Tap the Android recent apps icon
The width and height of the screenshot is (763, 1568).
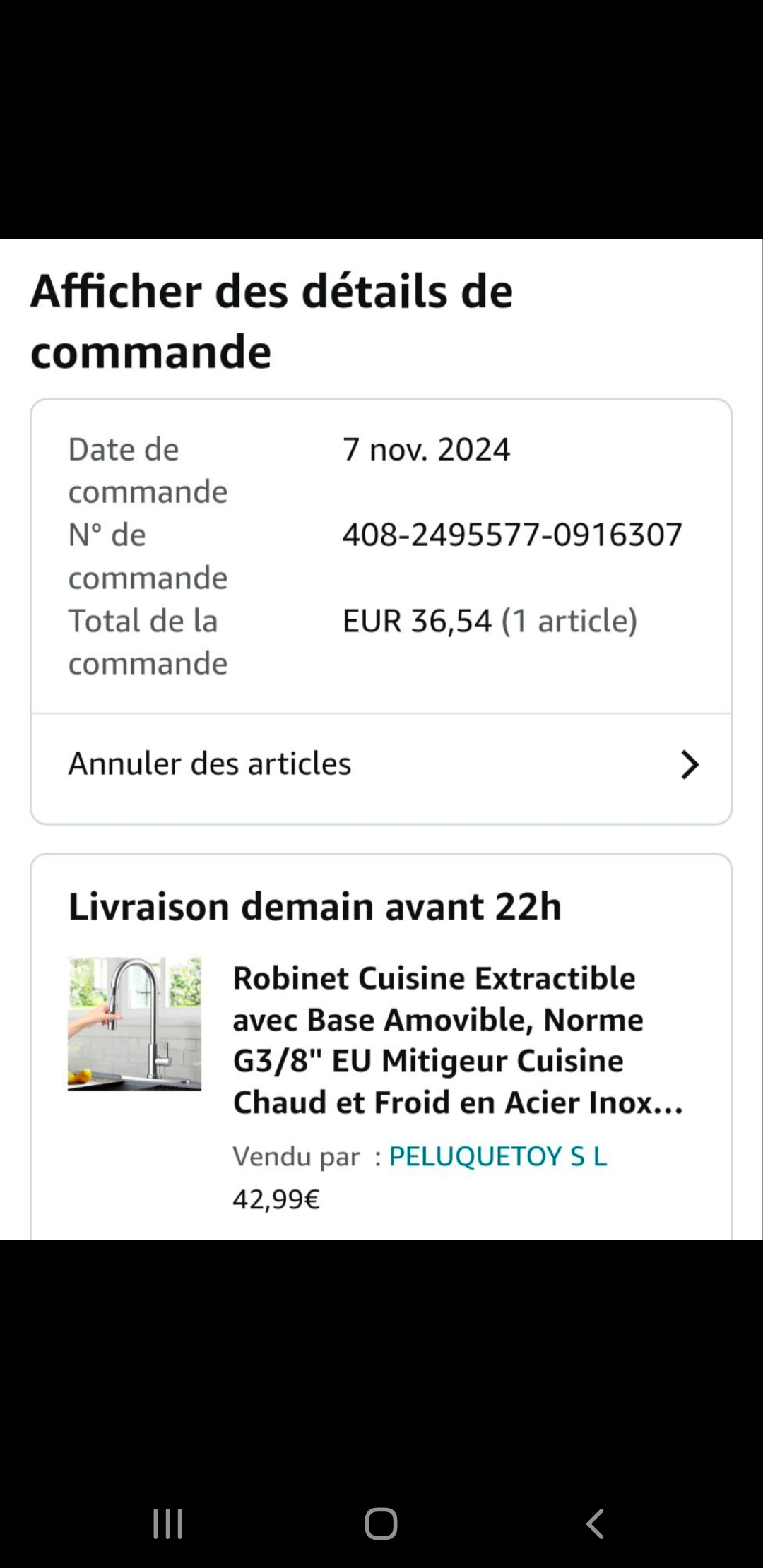pos(168,1524)
